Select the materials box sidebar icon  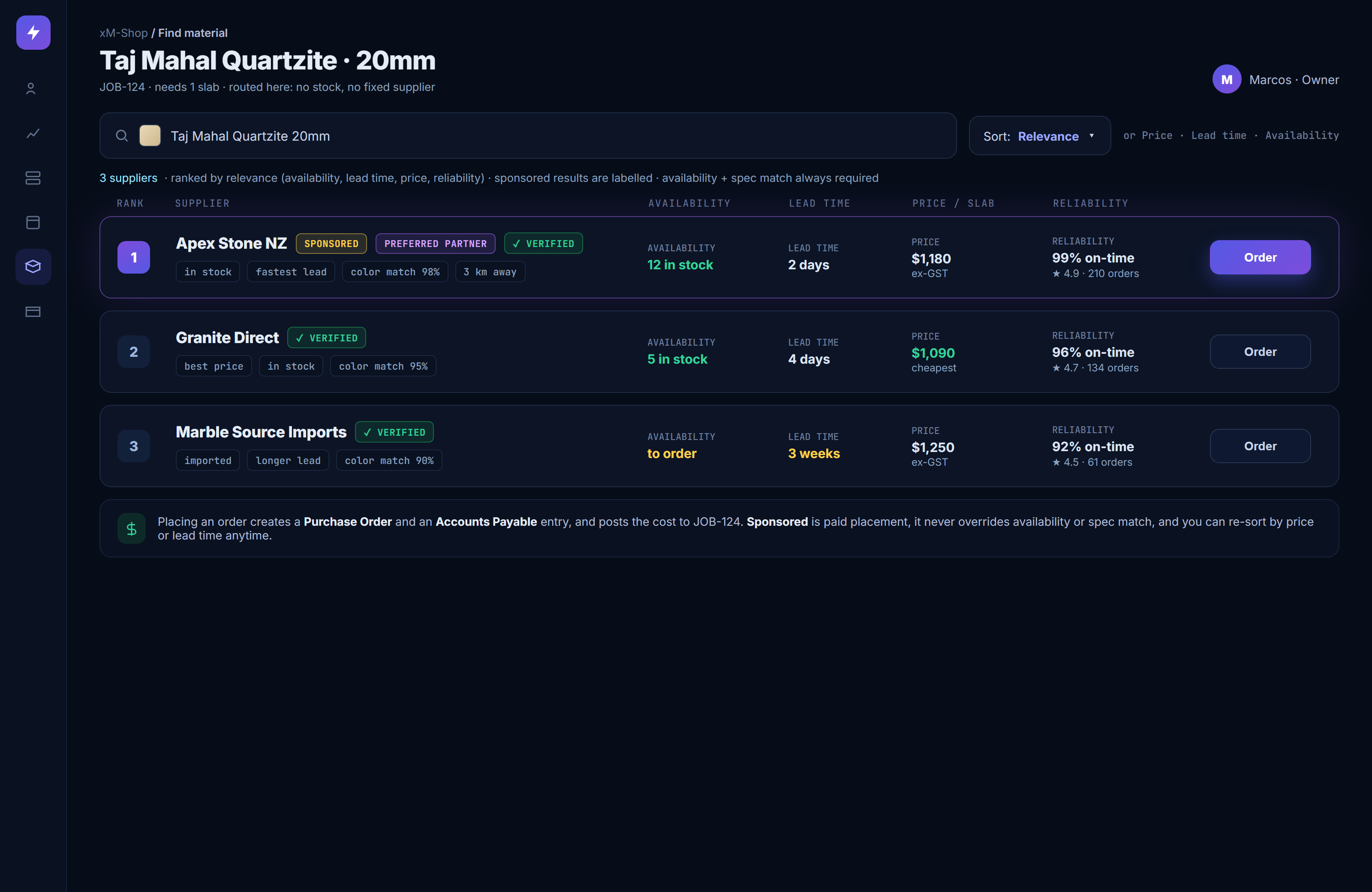(33, 266)
